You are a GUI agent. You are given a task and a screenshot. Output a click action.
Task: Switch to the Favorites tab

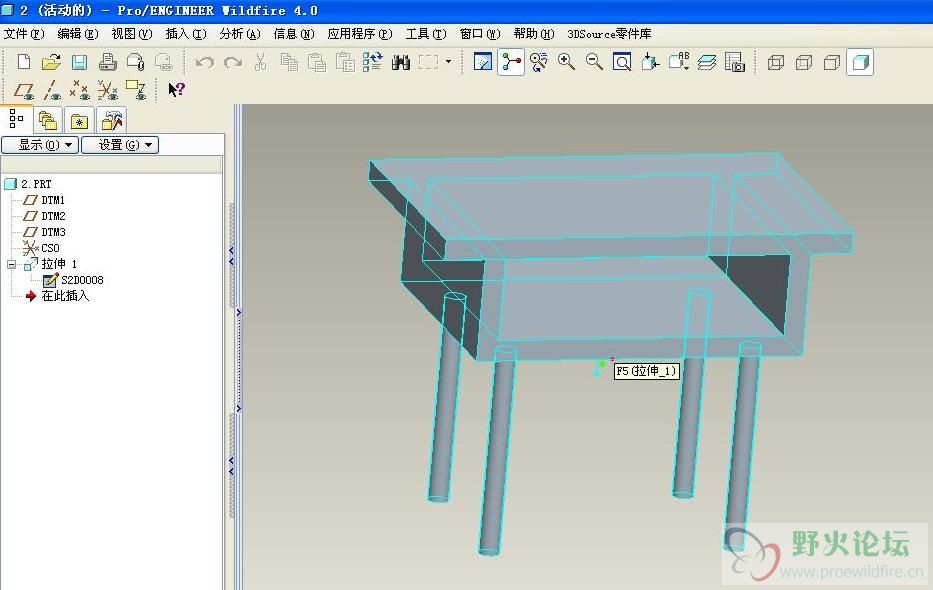point(79,121)
